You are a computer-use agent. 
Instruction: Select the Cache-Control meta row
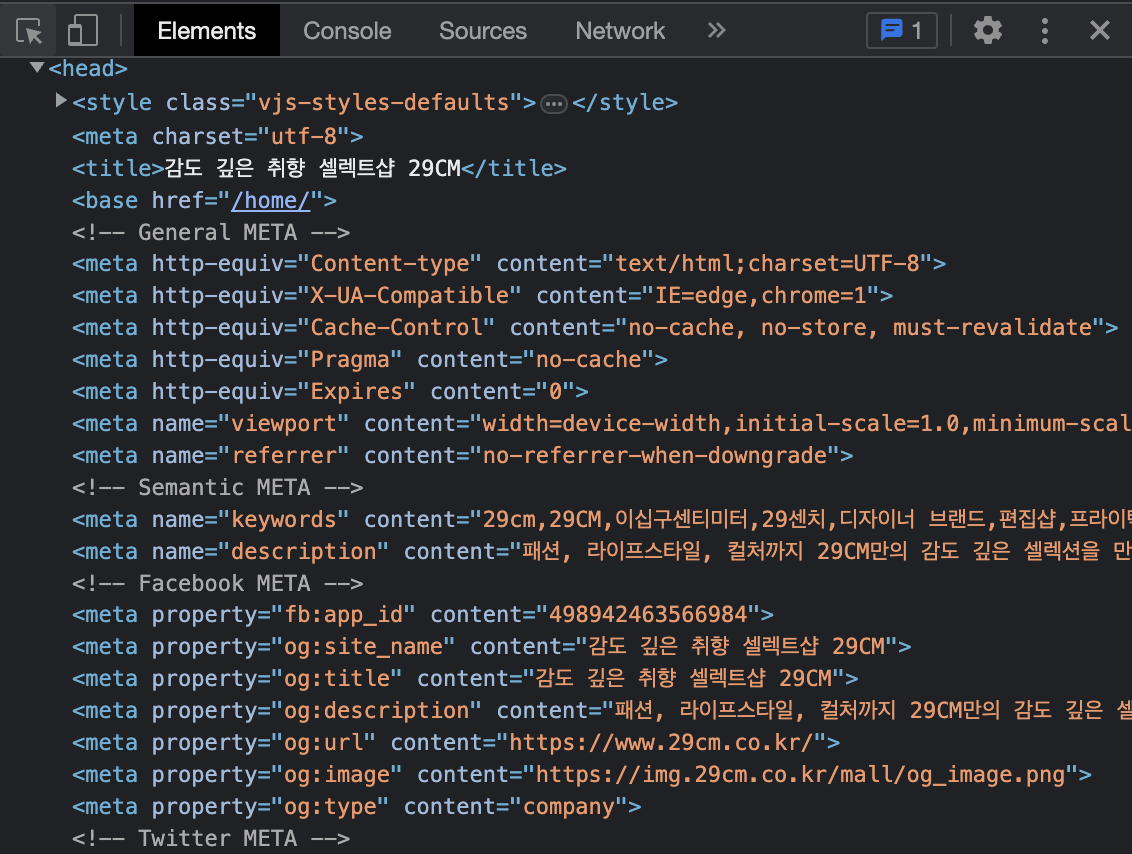click(595, 327)
